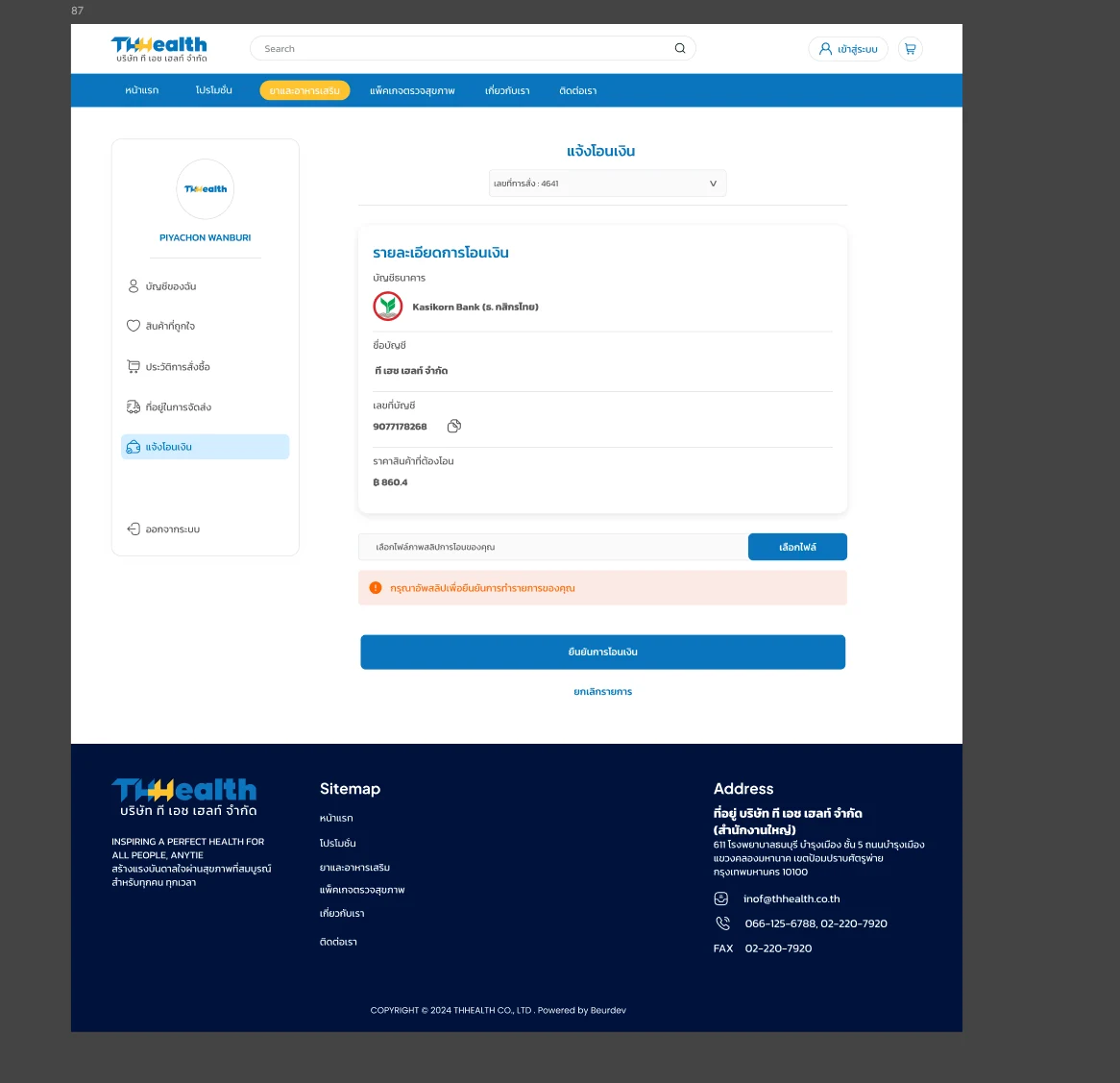
Task: Click phone number 066-125-6788 in footer
Action: point(780,923)
